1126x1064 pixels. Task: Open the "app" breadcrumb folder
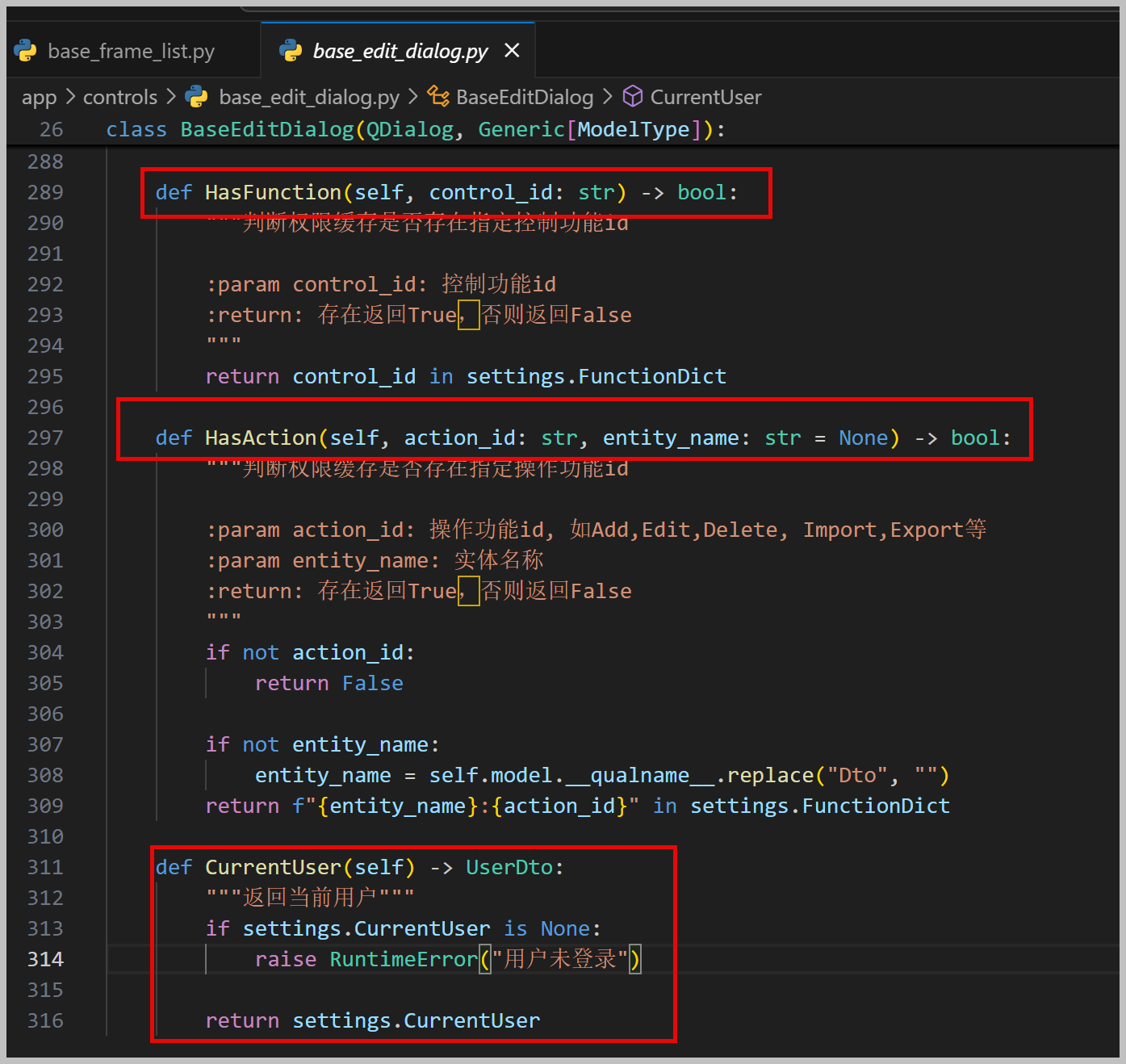[x=39, y=98]
